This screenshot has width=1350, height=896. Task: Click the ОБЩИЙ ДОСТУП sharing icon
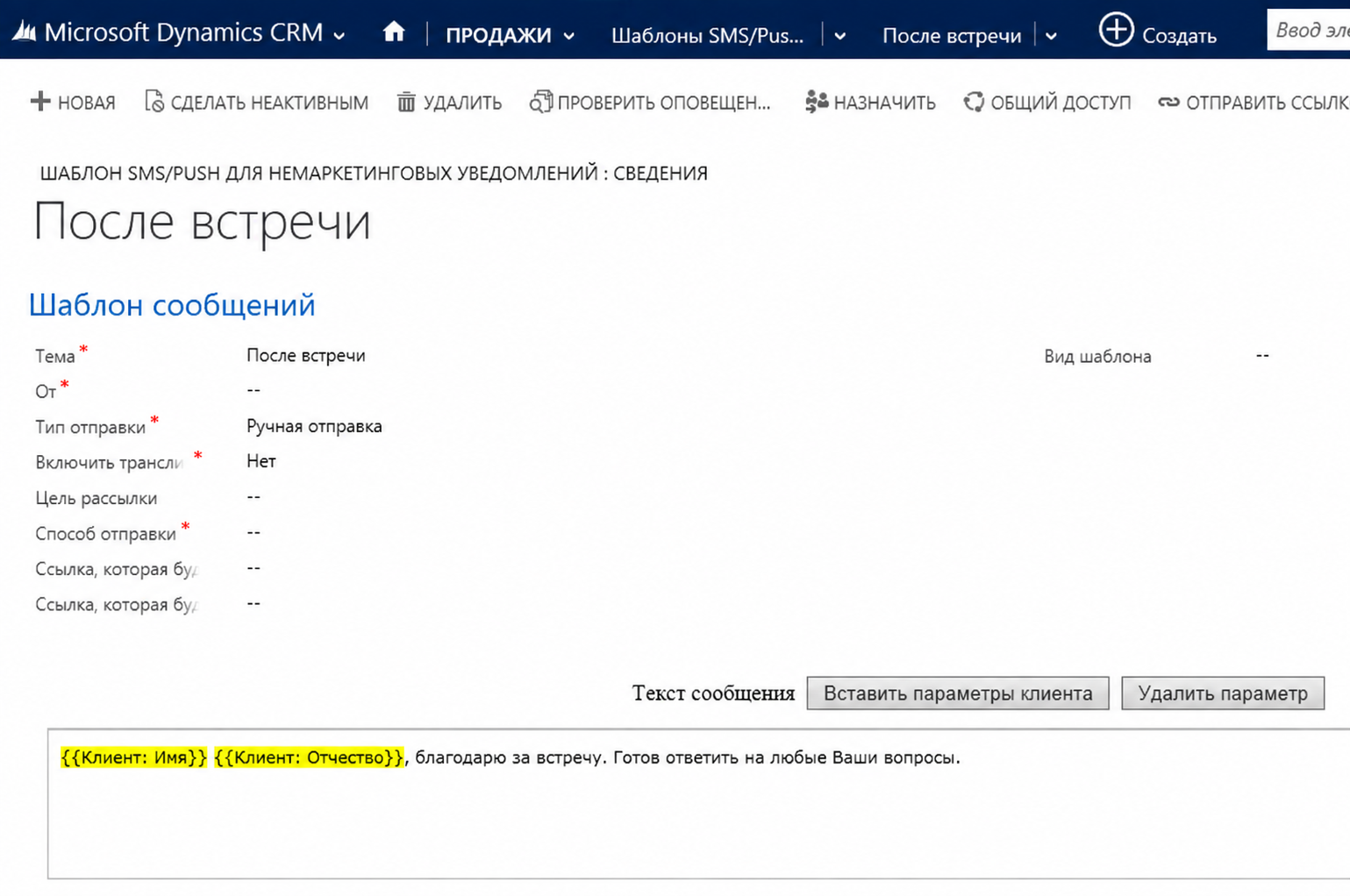click(x=974, y=102)
